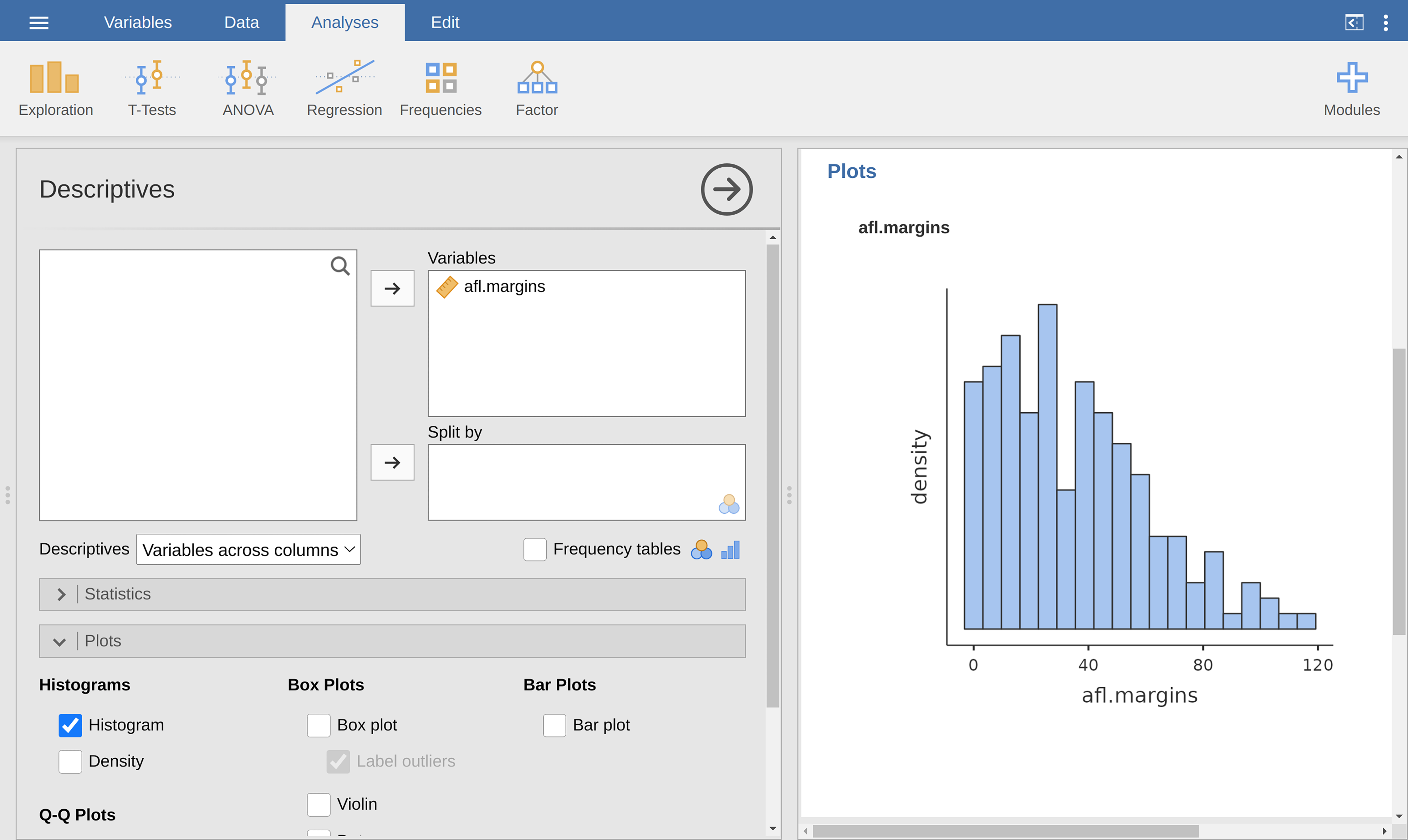Open the Variables across columns dropdown

(x=248, y=550)
